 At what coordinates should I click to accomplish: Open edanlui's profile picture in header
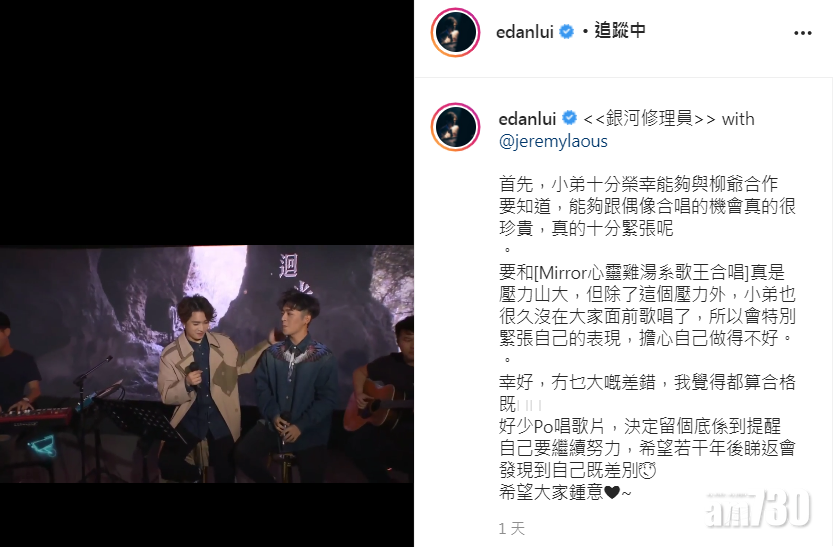455,32
